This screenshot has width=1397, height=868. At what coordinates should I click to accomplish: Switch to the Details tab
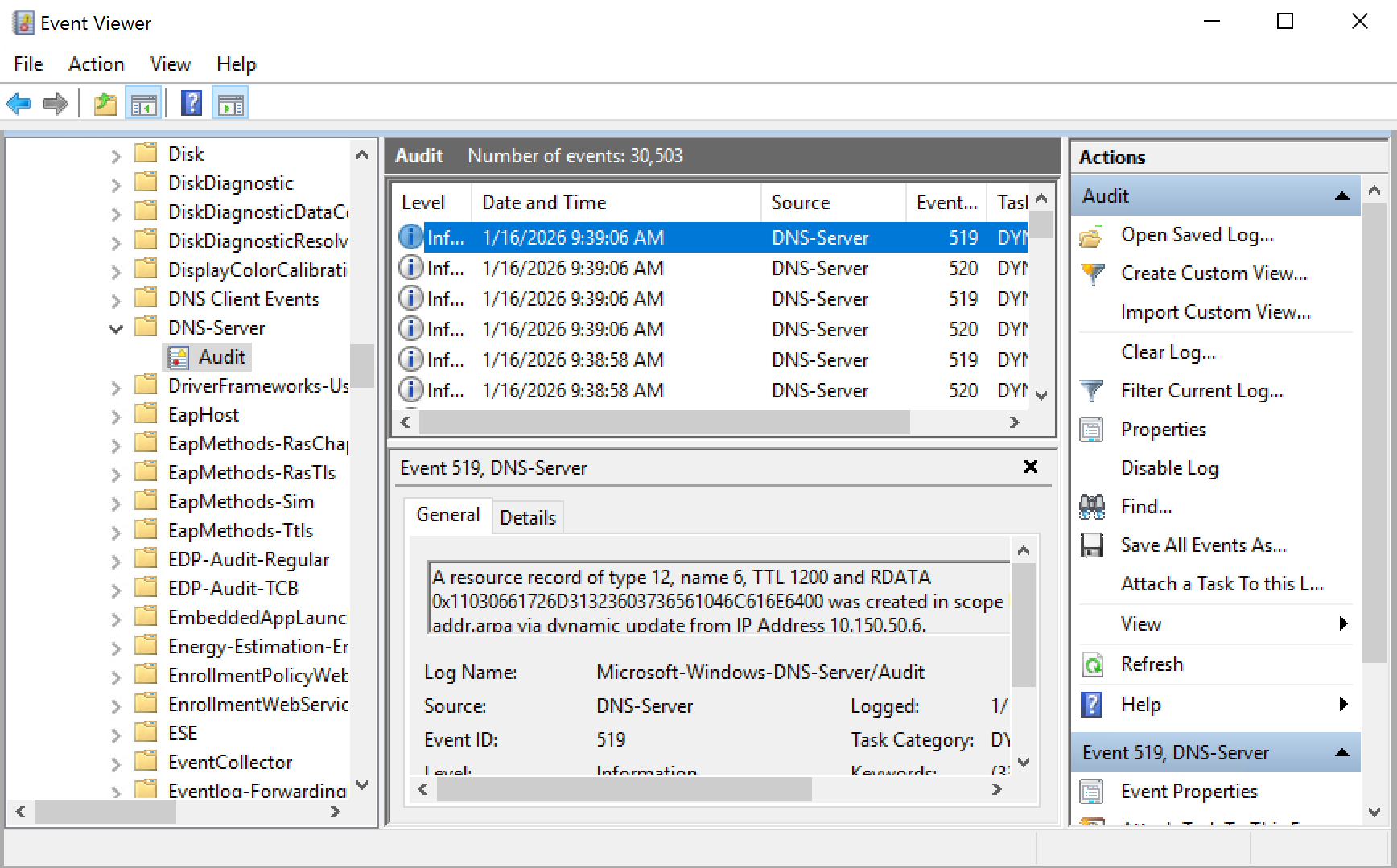click(x=527, y=516)
